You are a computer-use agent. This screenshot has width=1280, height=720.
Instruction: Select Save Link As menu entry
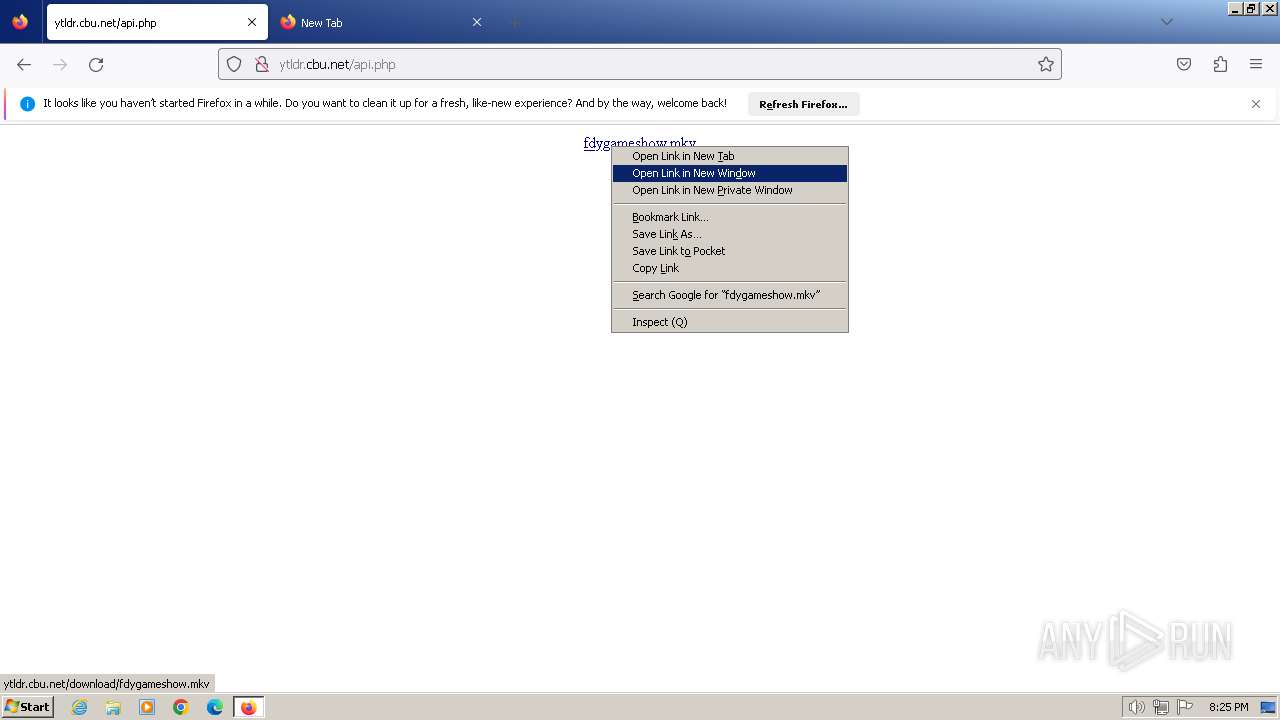[x=730, y=234]
